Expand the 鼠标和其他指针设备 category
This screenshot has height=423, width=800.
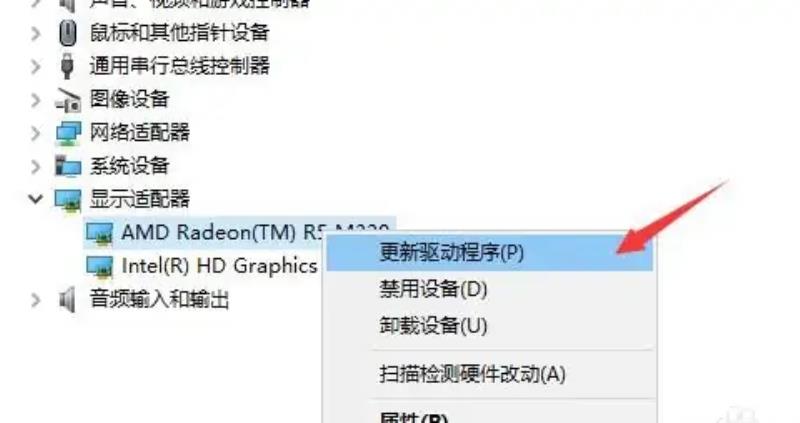click(x=36, y=34)
